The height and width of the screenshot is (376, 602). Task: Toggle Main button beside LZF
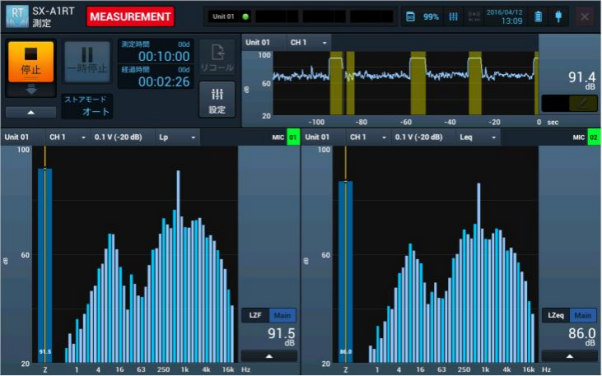pyautogui.click(x=282, y=315)
